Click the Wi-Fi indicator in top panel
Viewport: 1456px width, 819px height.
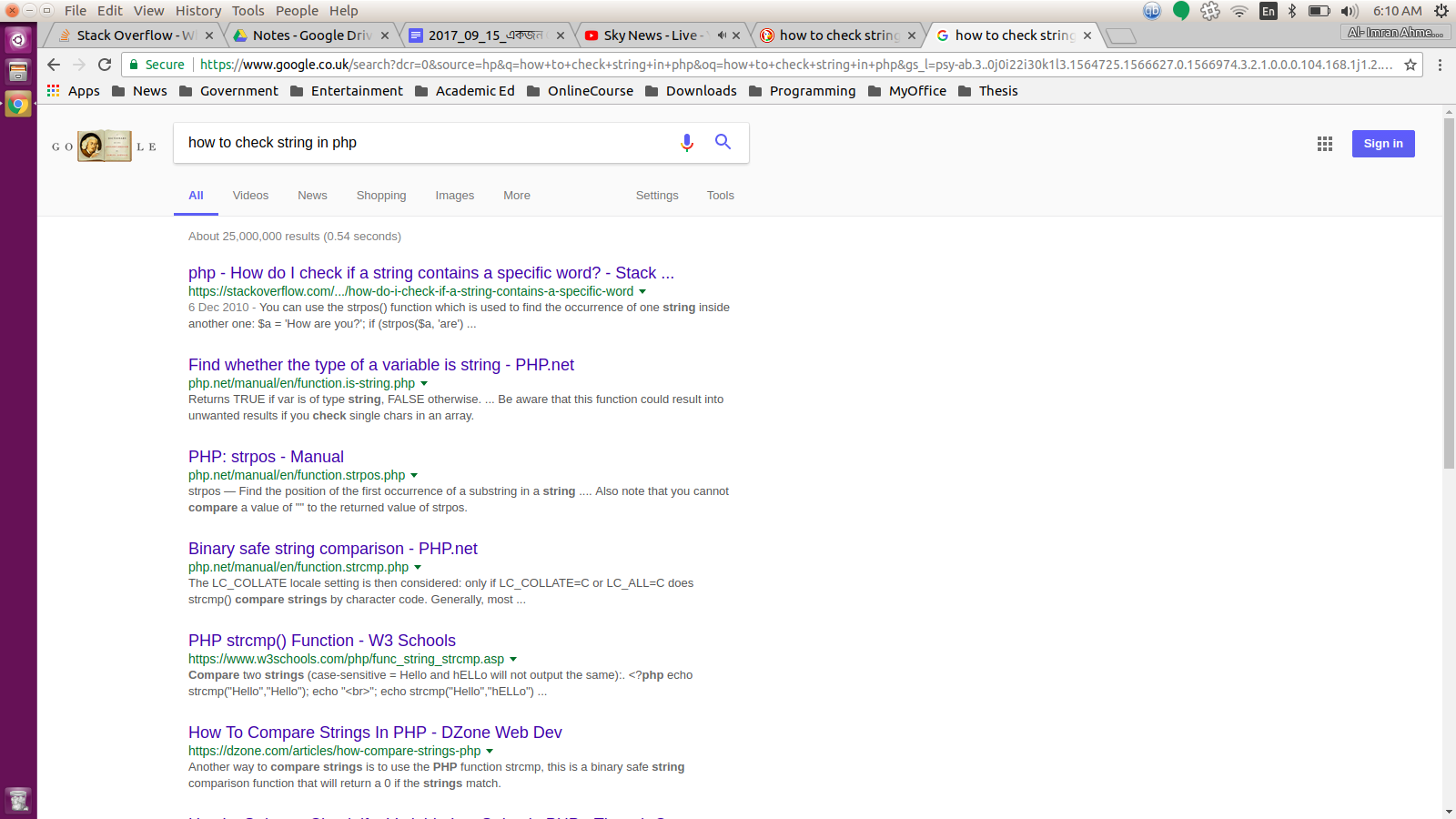click(1239, 11)
